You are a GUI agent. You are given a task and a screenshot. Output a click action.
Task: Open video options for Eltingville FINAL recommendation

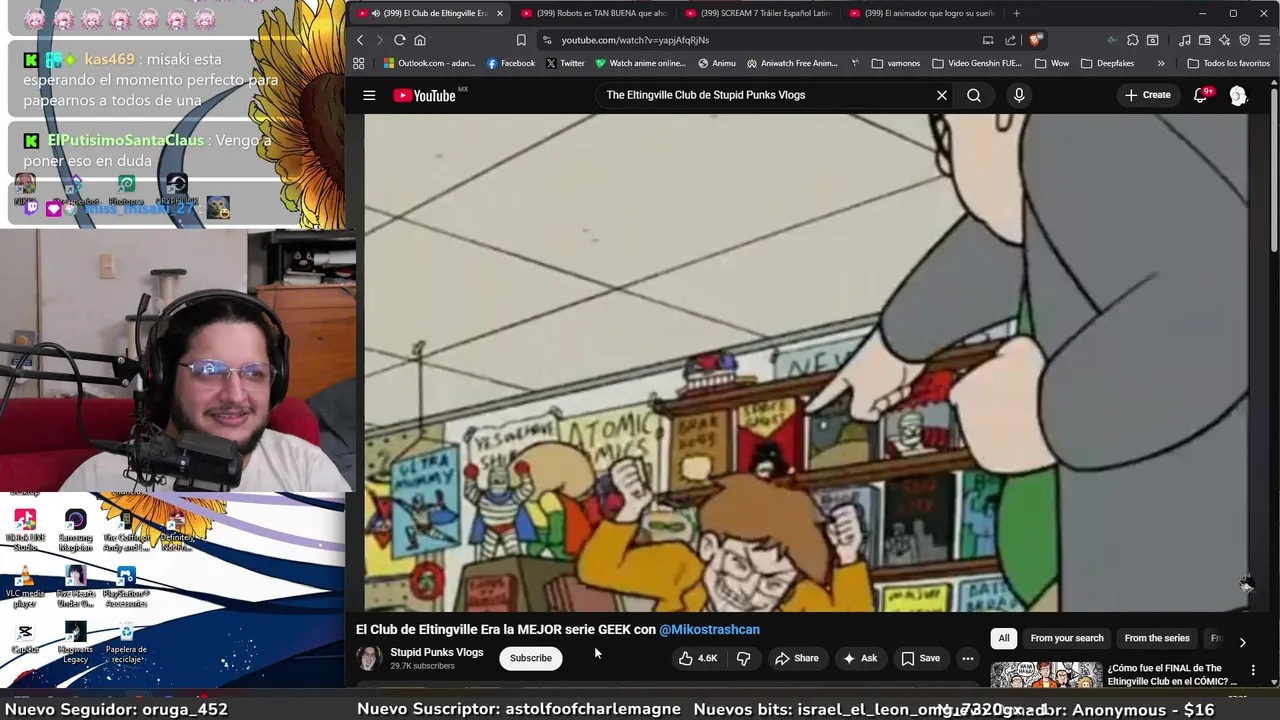pos(1253,670)
